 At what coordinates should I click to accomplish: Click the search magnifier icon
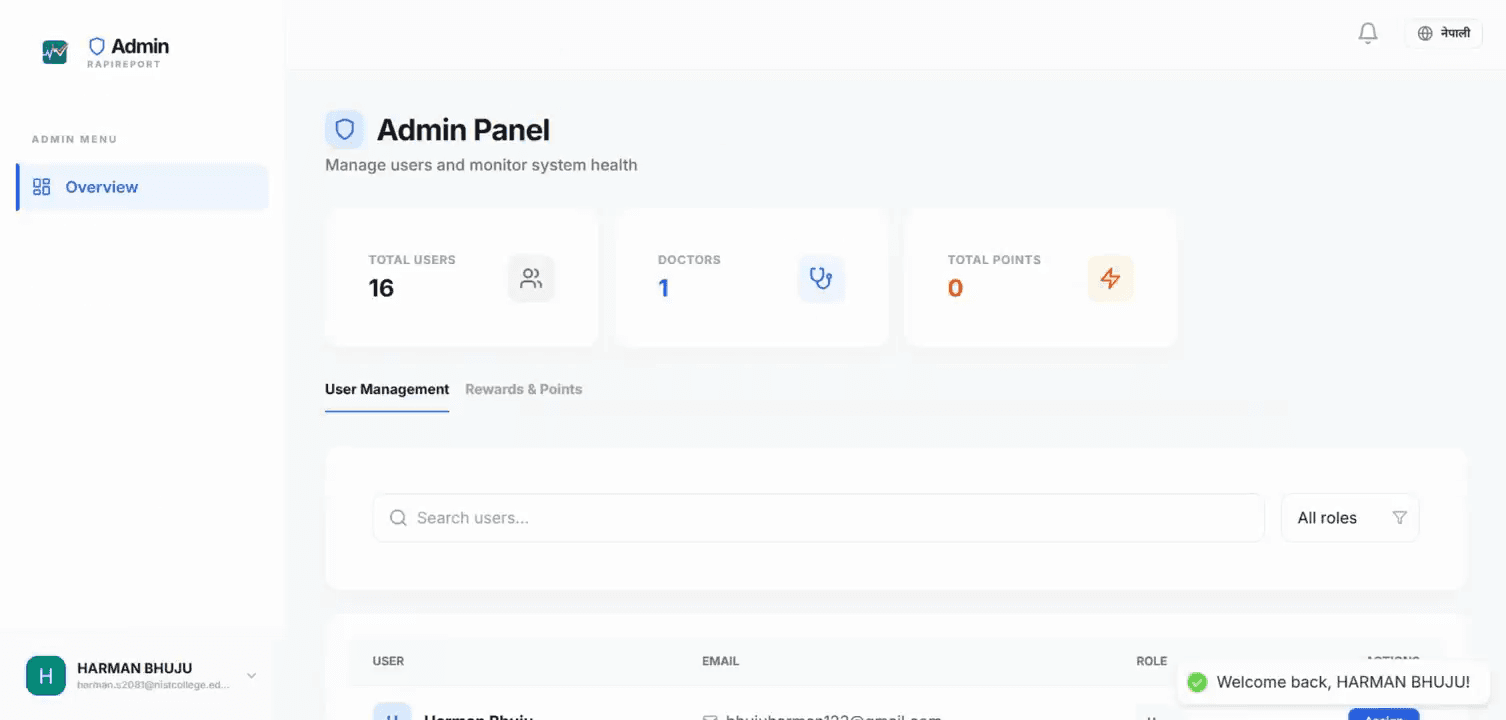(398, 518)
